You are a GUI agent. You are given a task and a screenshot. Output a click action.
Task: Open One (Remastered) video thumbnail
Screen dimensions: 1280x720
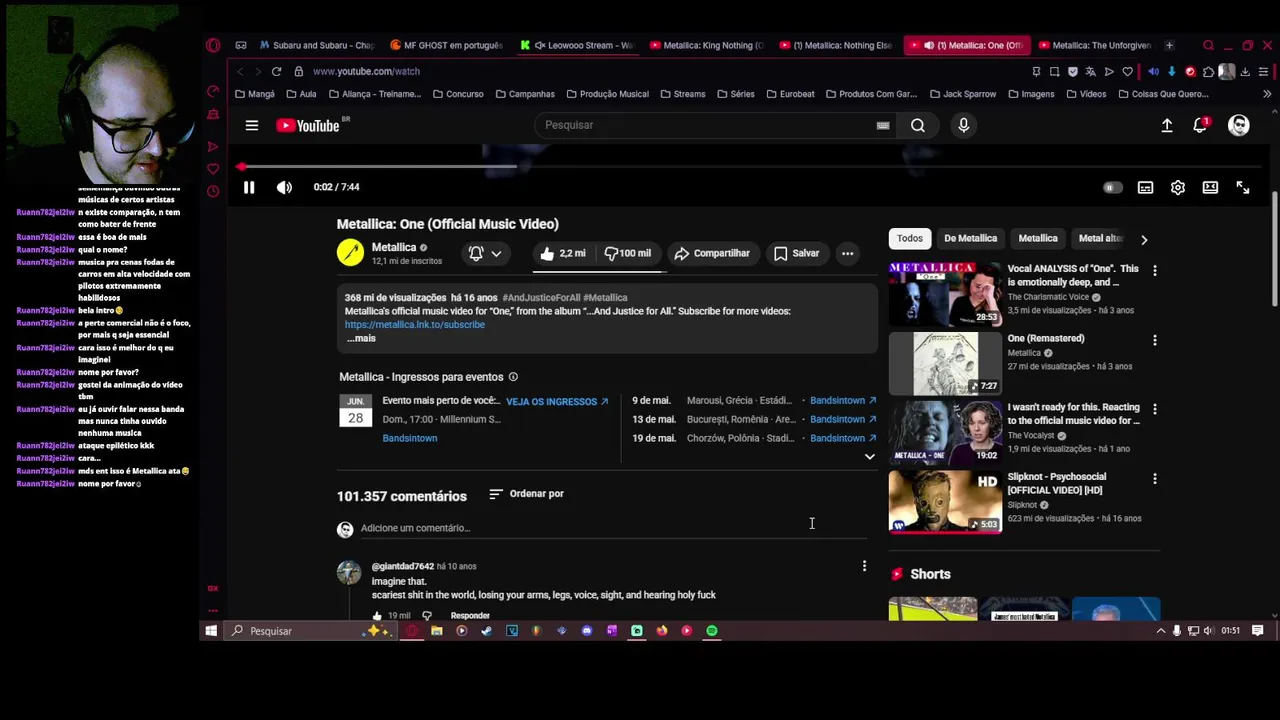945,363
